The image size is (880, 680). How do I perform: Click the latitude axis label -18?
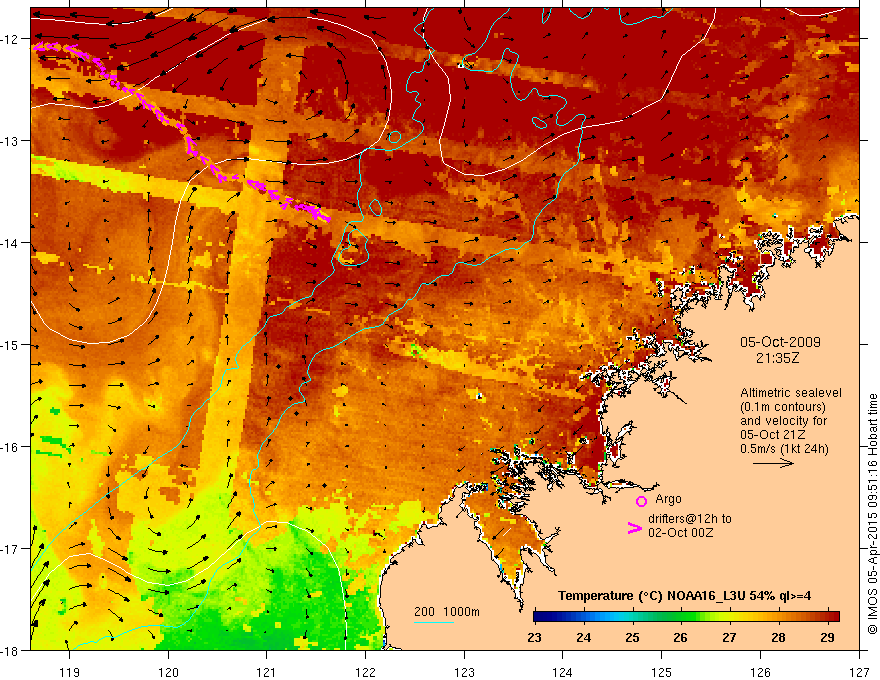click(x=10, y=650)
